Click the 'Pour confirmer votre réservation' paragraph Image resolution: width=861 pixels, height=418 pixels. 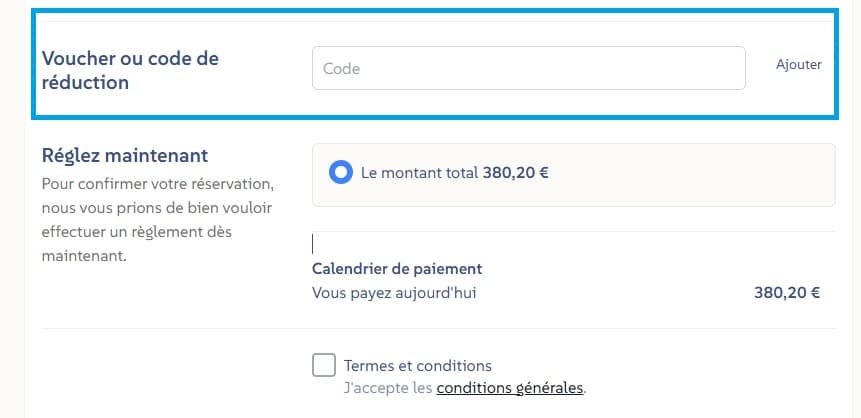(157, 185)
